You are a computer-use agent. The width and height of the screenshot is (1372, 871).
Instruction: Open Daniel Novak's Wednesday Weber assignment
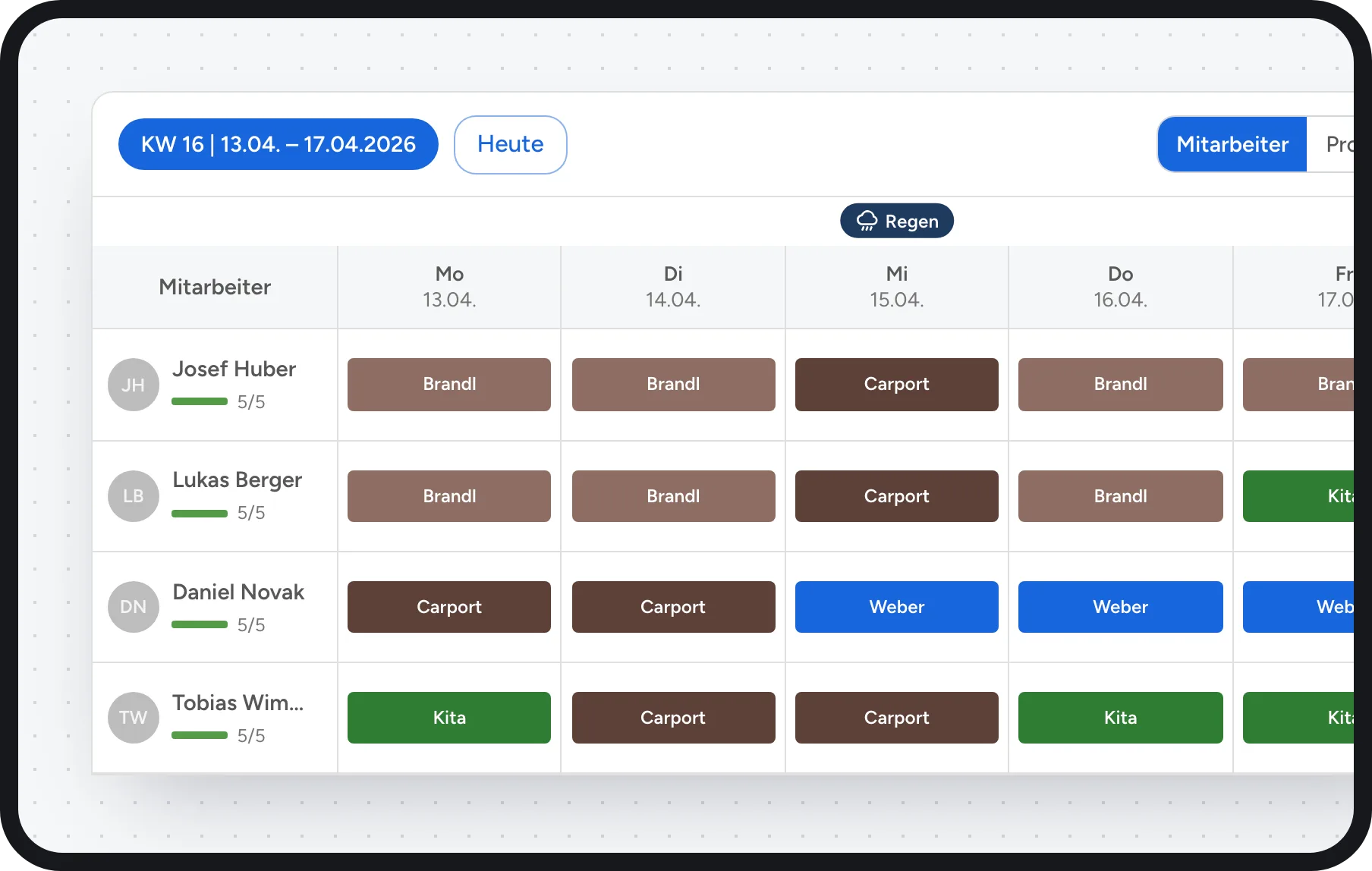tap(897, 607)
